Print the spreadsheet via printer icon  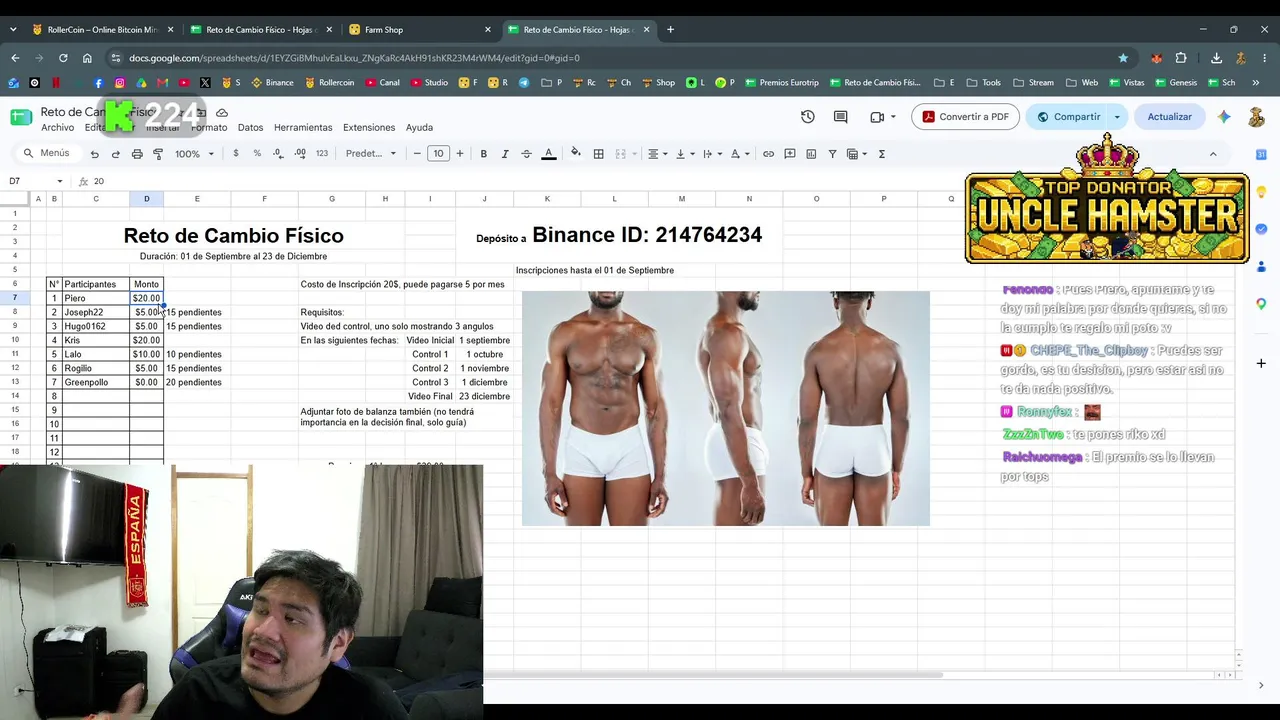point(137,154)
